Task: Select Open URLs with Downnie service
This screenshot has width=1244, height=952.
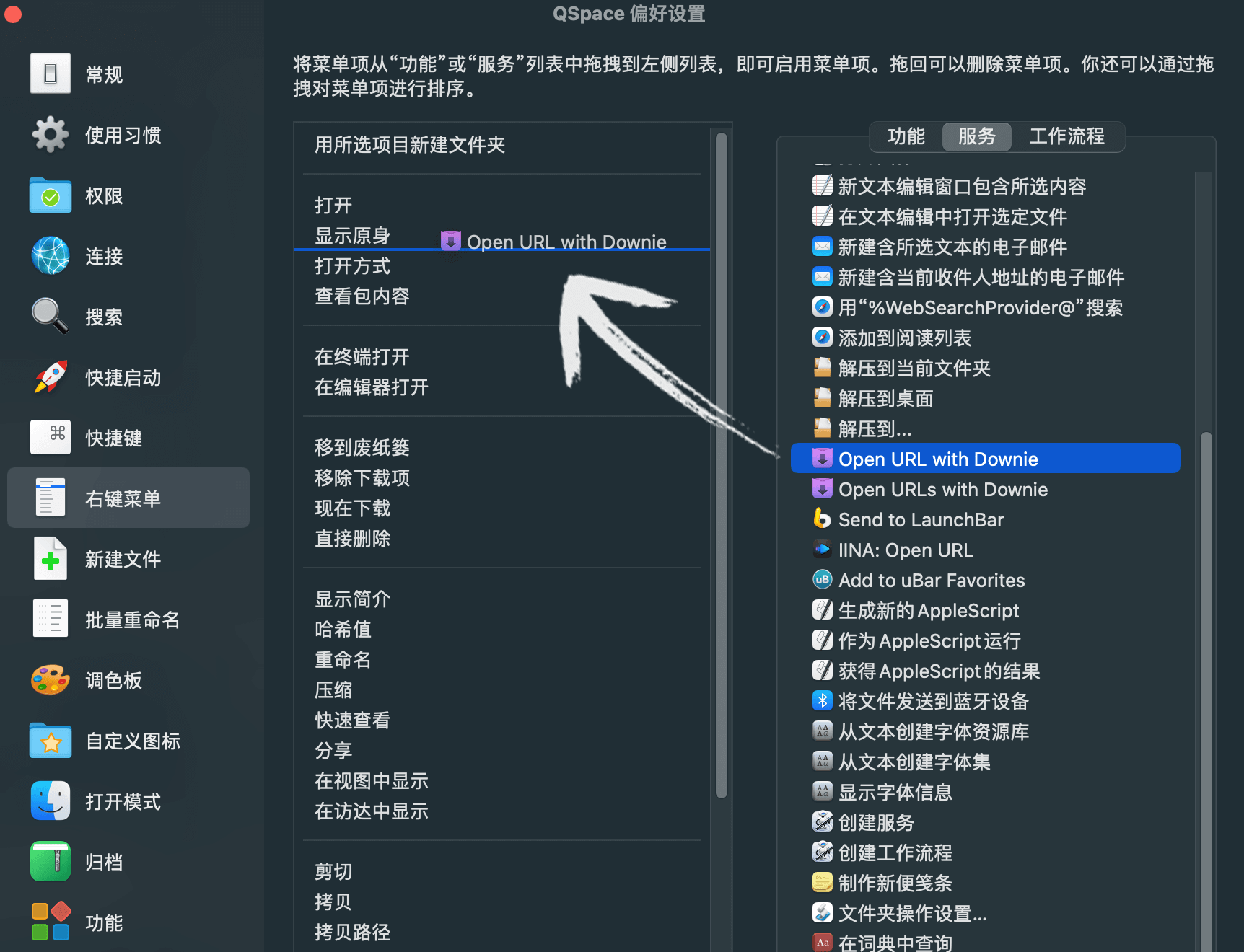Action: pos(942,490)
